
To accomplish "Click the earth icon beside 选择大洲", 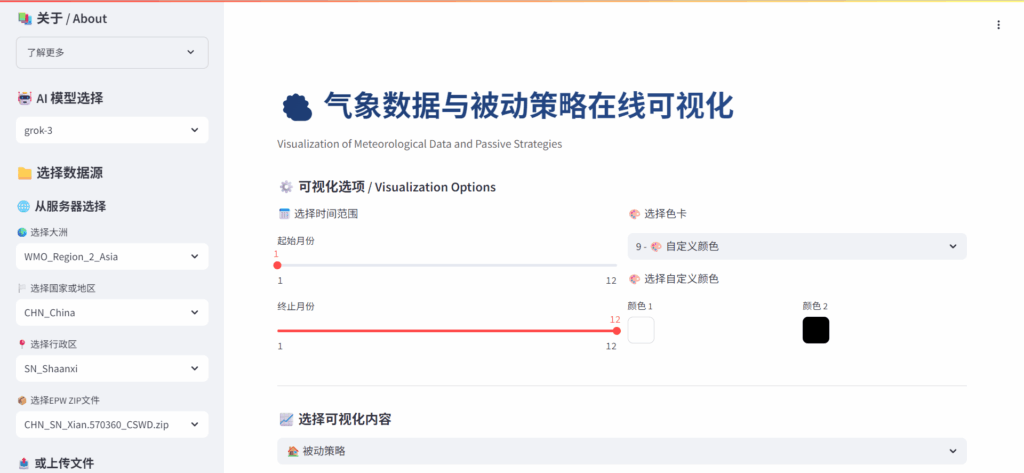I will [22, 232].
